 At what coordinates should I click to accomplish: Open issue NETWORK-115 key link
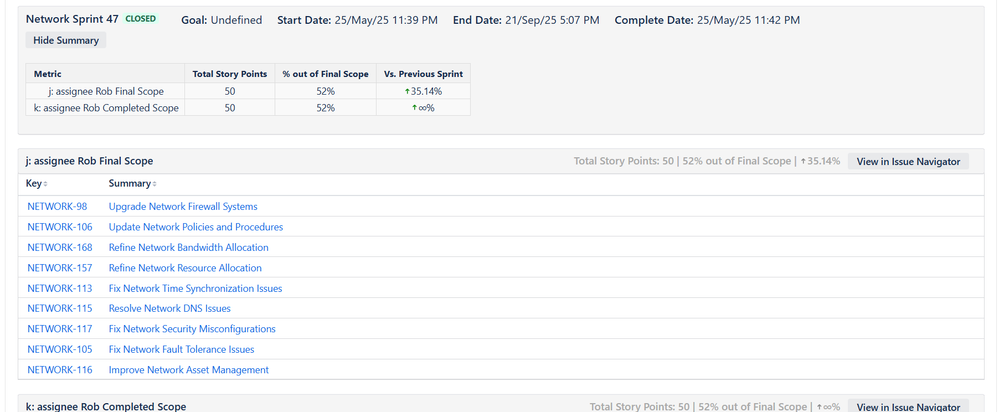[x=59, y=308]
